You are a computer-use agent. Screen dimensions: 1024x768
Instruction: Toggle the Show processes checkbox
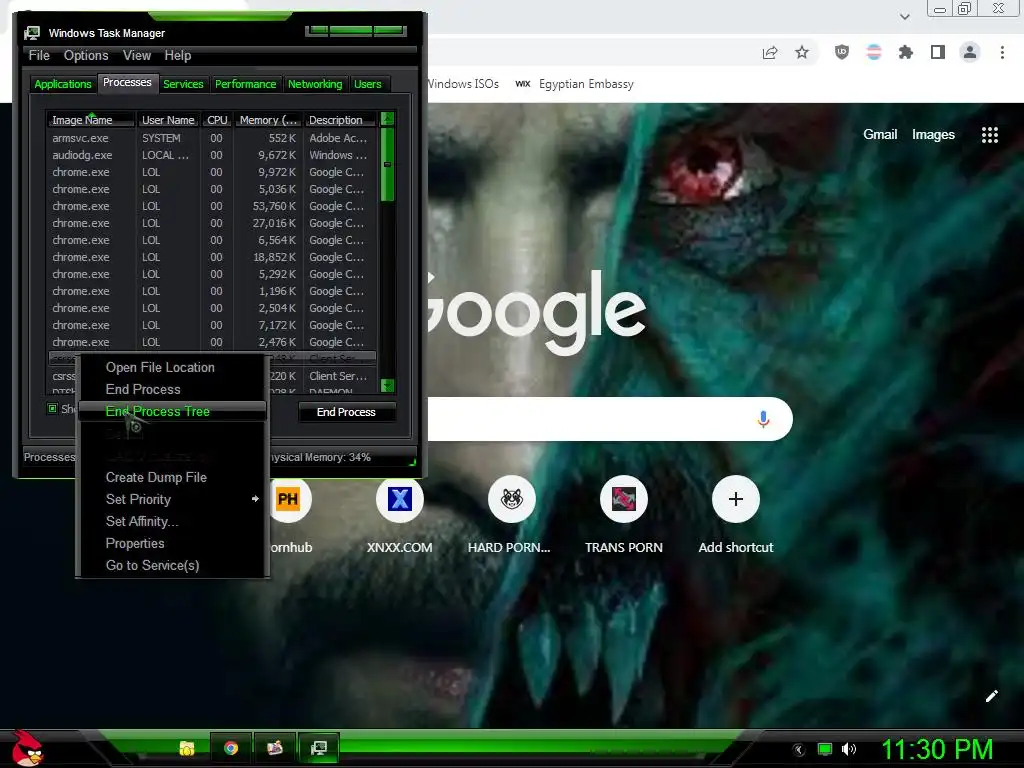[52, 408]
